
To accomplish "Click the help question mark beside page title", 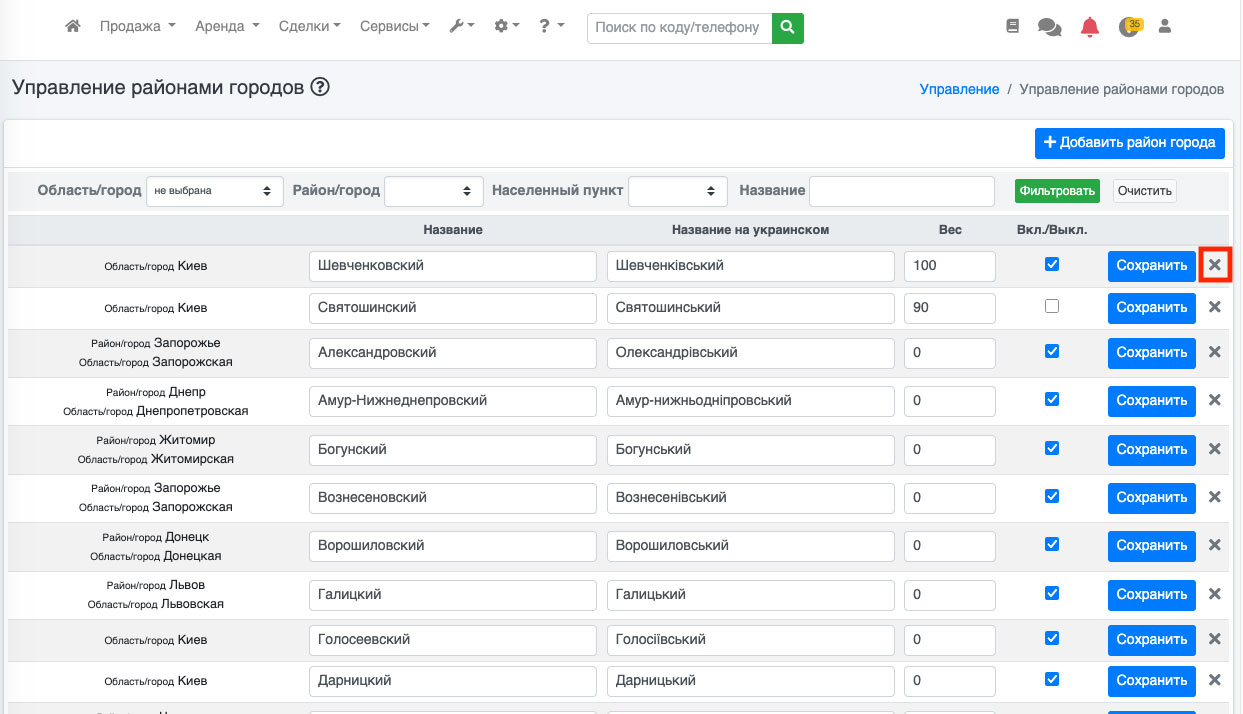I will [x=320, y=87].
